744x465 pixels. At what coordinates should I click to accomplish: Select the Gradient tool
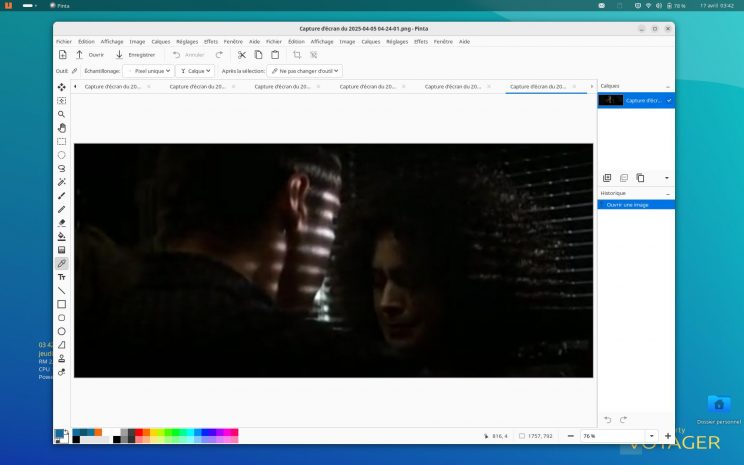tap(62, 250)
